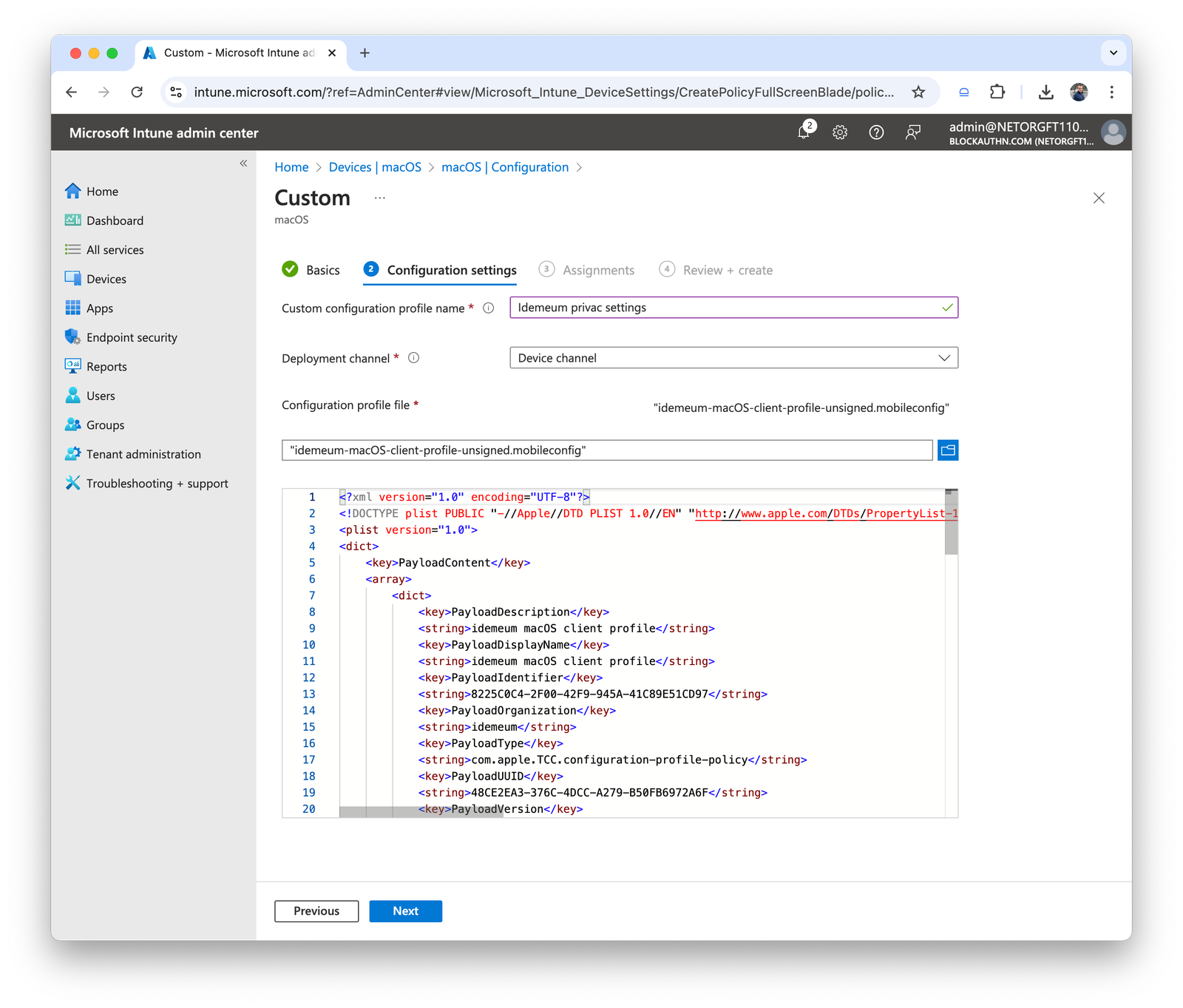
Task: Reload the browser page
Action: point(137,92)
